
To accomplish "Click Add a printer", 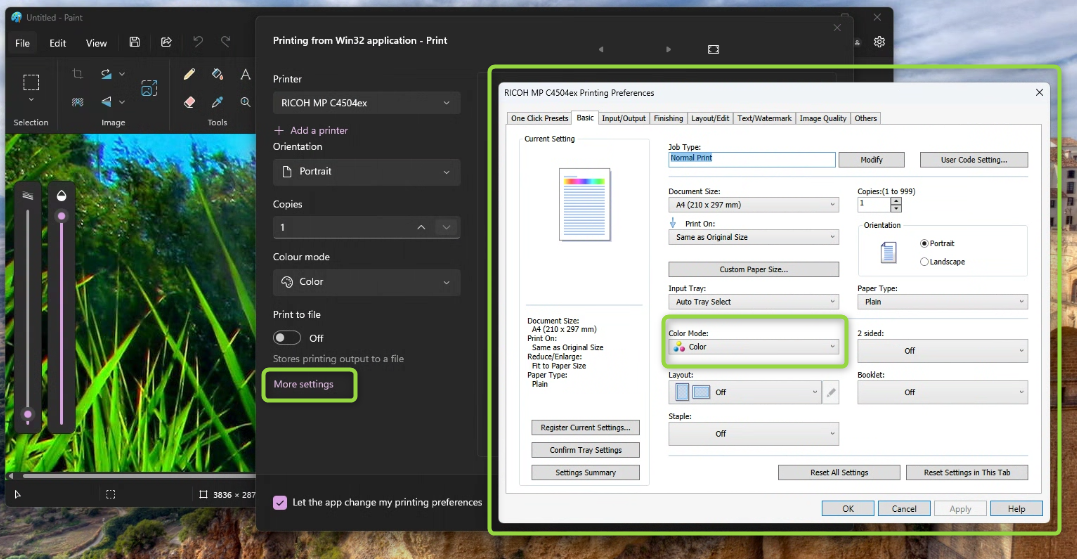I will pos(311,130).
